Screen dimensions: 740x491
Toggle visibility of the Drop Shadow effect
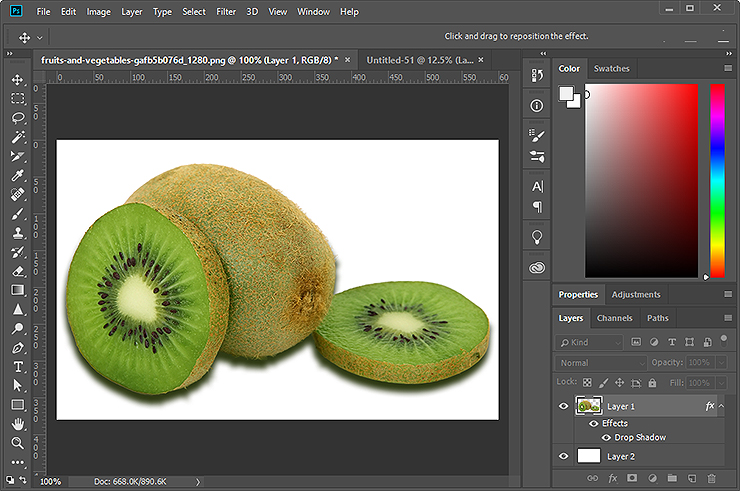606,437
